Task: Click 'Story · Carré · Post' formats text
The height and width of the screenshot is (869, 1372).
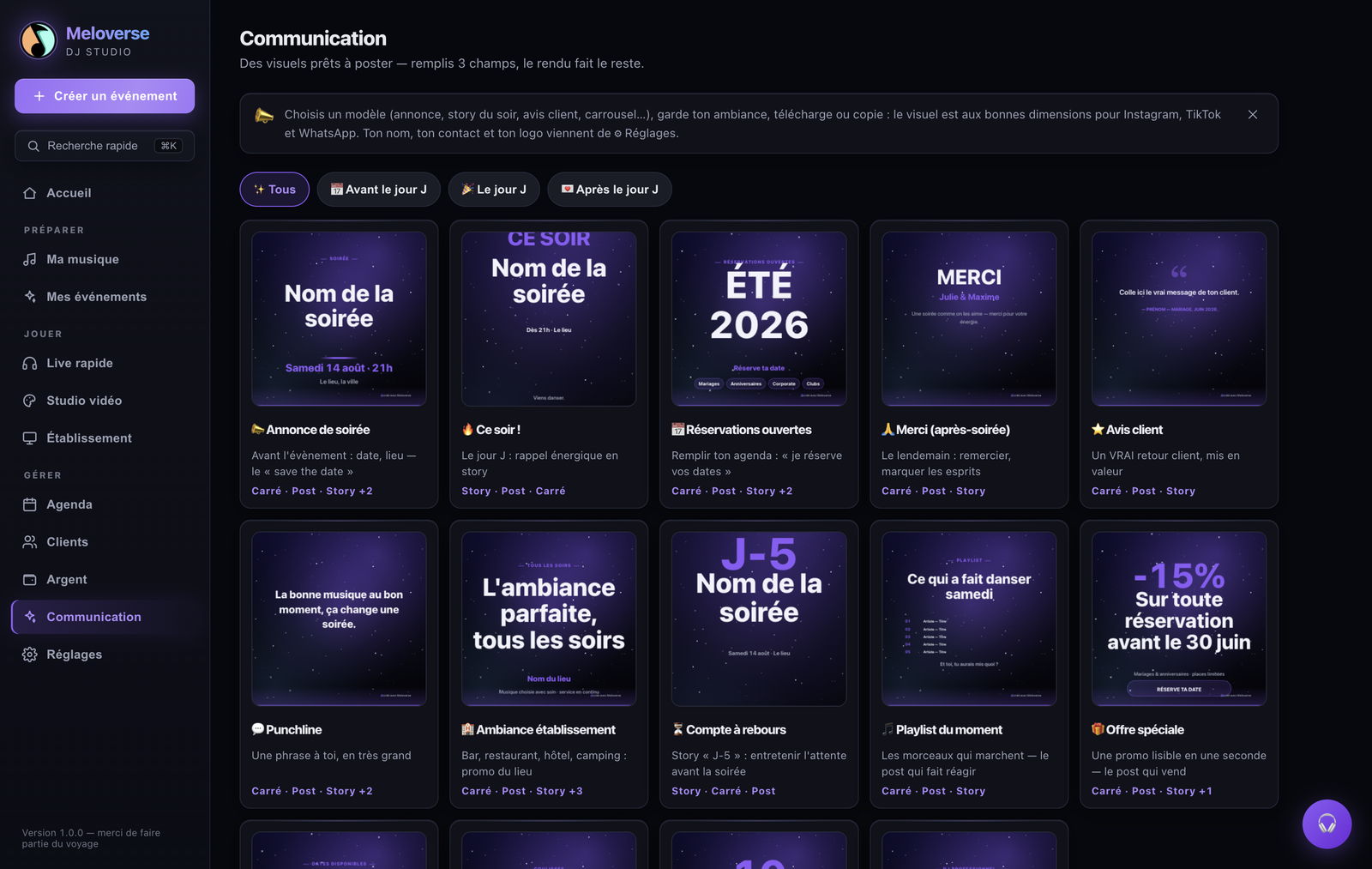Action: pos(724,791)
